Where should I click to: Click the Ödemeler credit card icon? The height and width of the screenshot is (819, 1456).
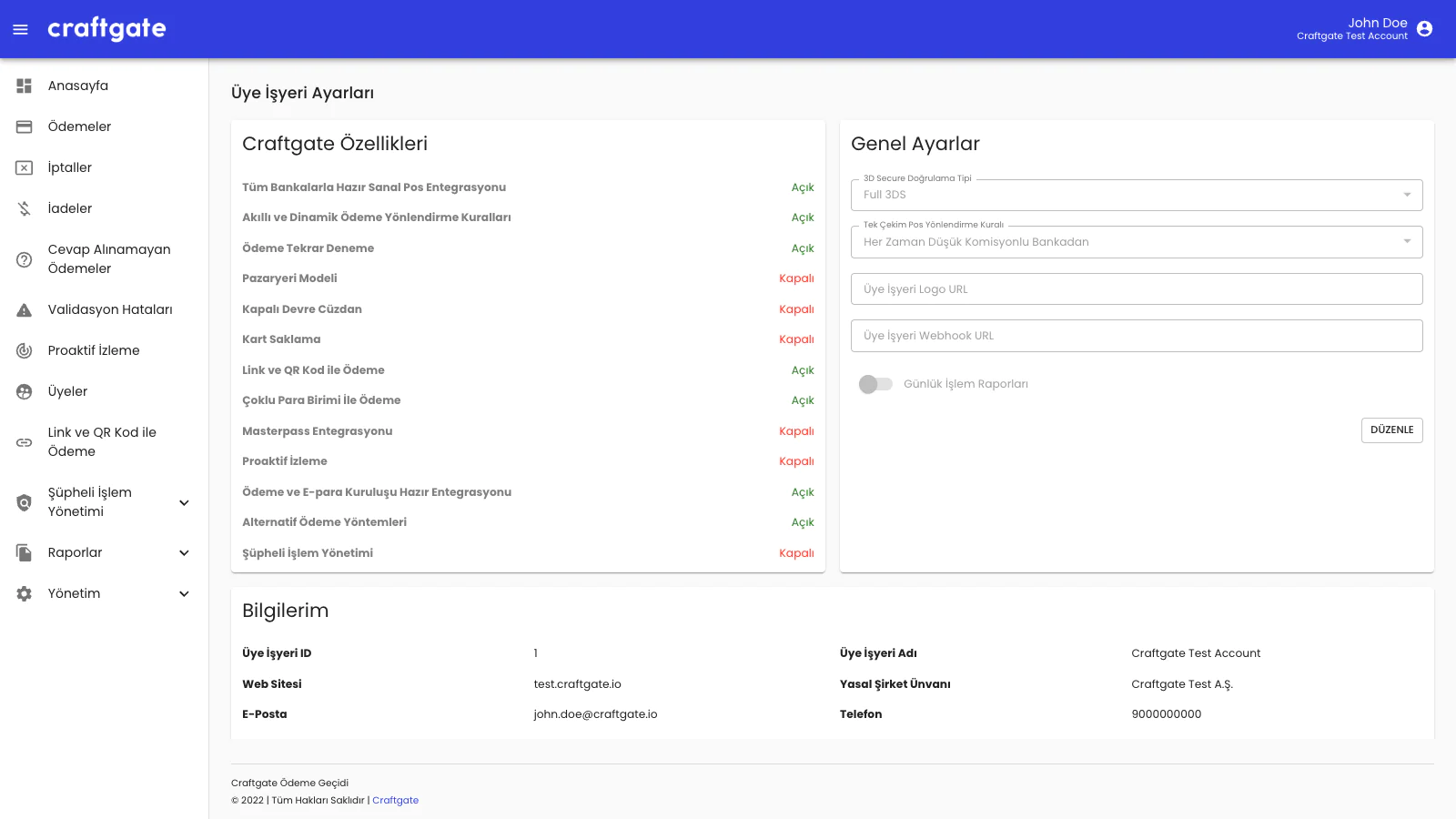(25, 126)
